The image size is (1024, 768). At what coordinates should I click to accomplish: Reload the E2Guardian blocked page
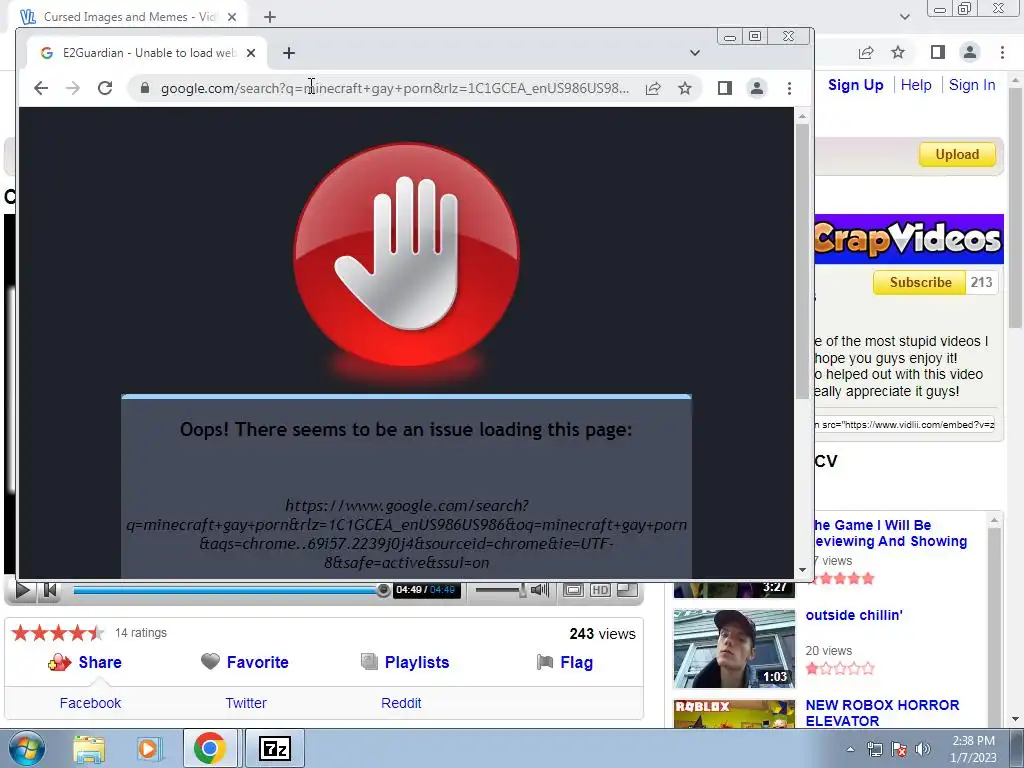(104, 88)
